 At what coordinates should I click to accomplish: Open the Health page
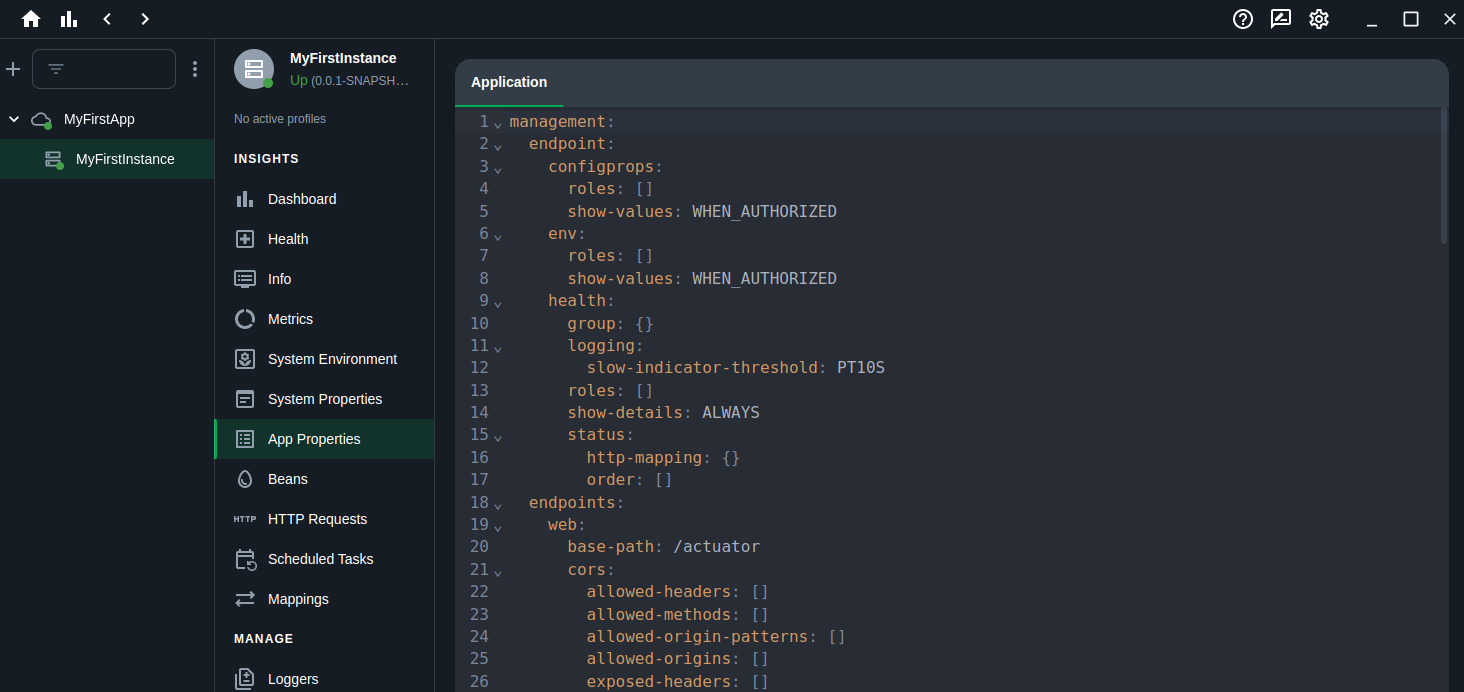(325, 239)
